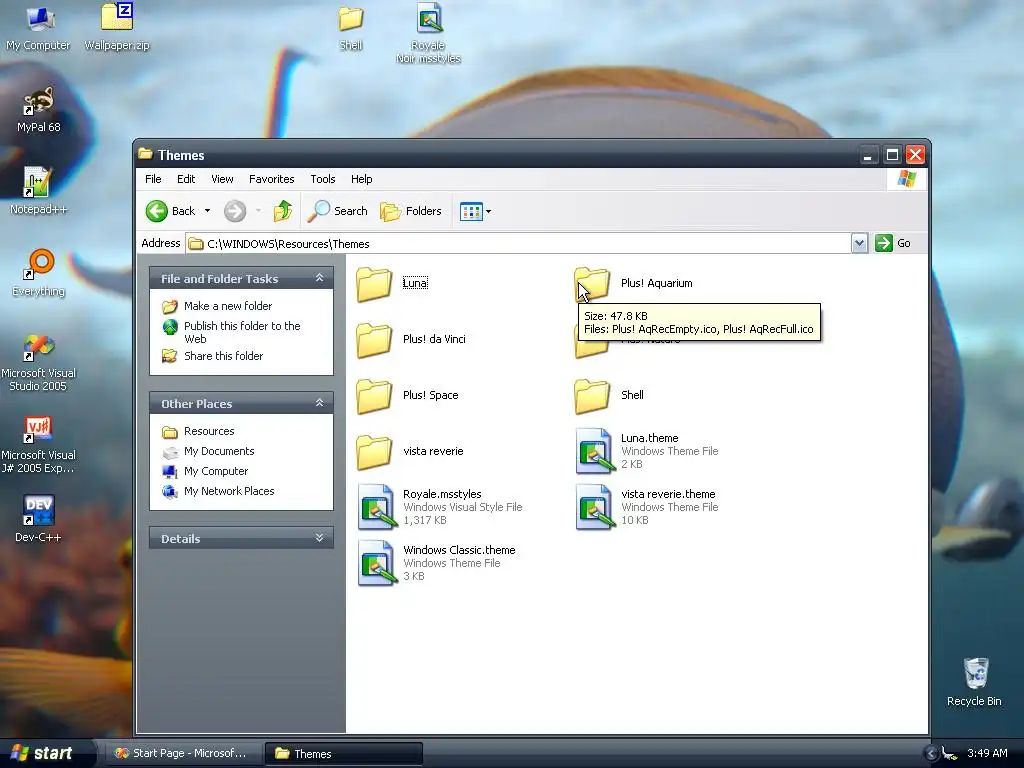Image resolution: width=1024 pixels, height=768 pixels.
Task: Select the Recycle Bin icon
Action: pos(974,682)
